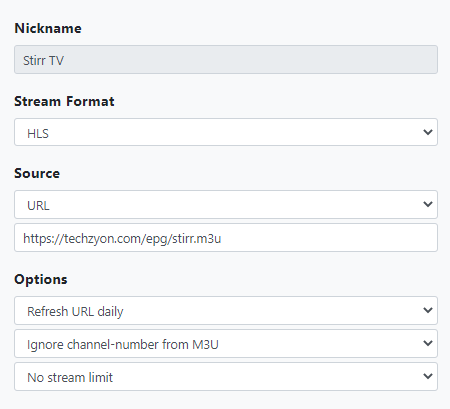Click the Stream Format dropdown arrow
The width and height of the screenshot is (450, 409).
(x=428, y=132)
